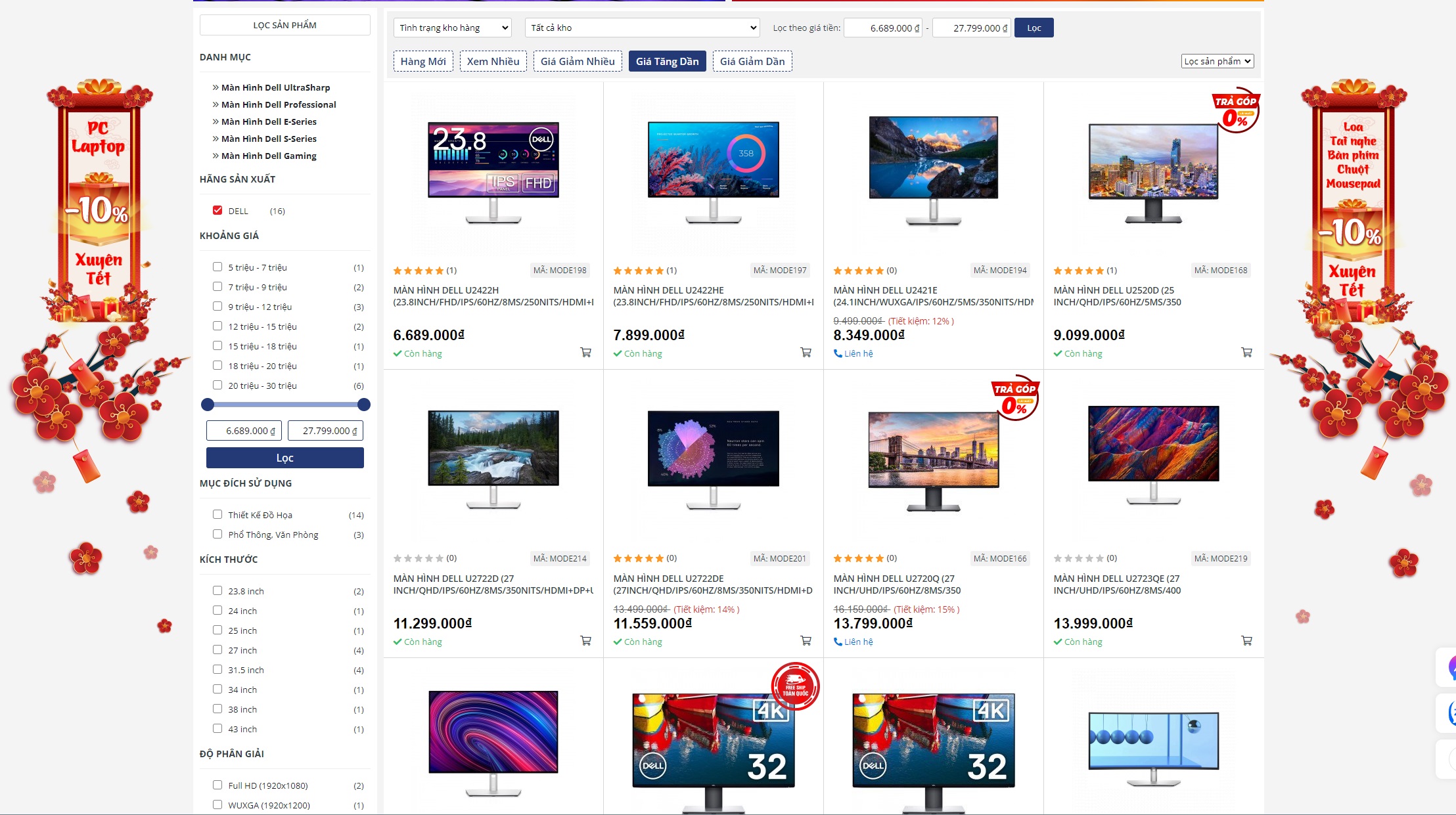Click cart icon for Dell U2722DE monitor
The image size is (1456, 815).
pos(806,641)
